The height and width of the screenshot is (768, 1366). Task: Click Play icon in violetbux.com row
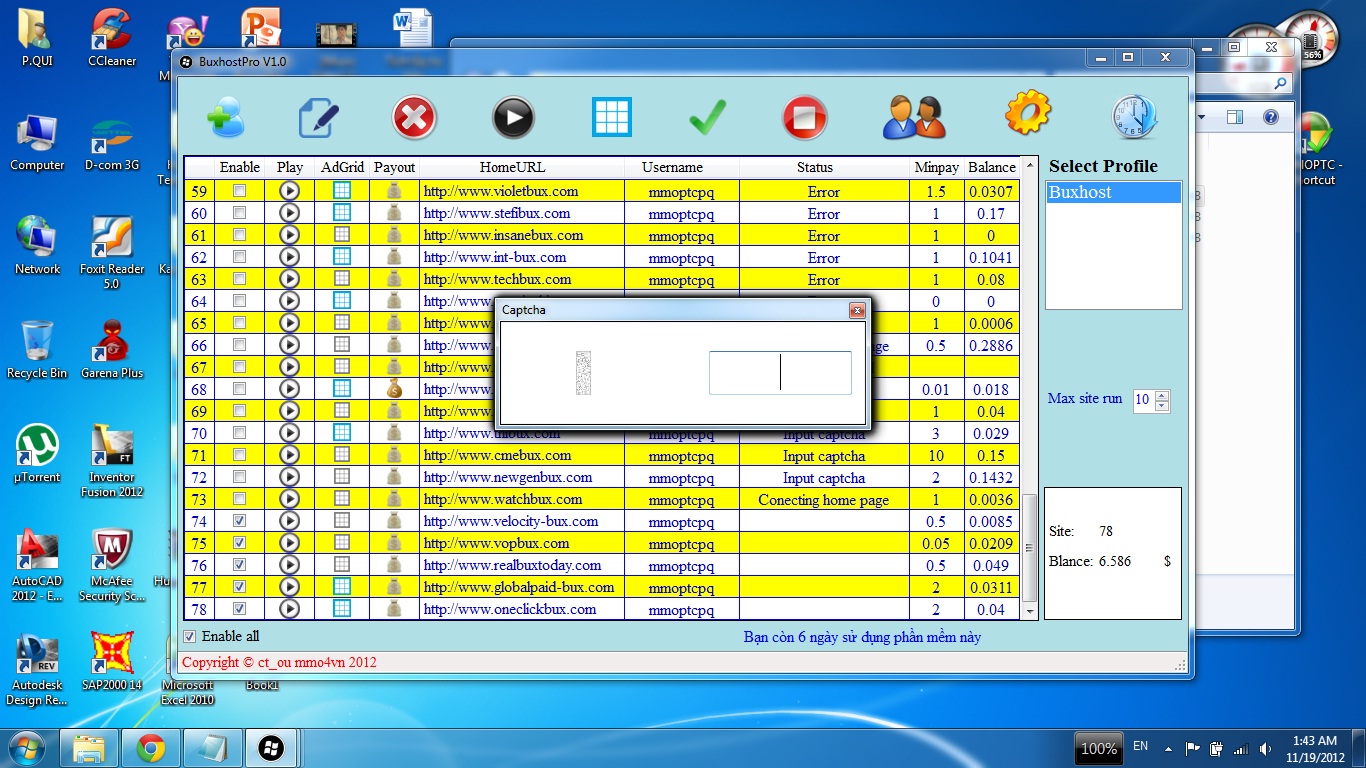pos(289,191)
